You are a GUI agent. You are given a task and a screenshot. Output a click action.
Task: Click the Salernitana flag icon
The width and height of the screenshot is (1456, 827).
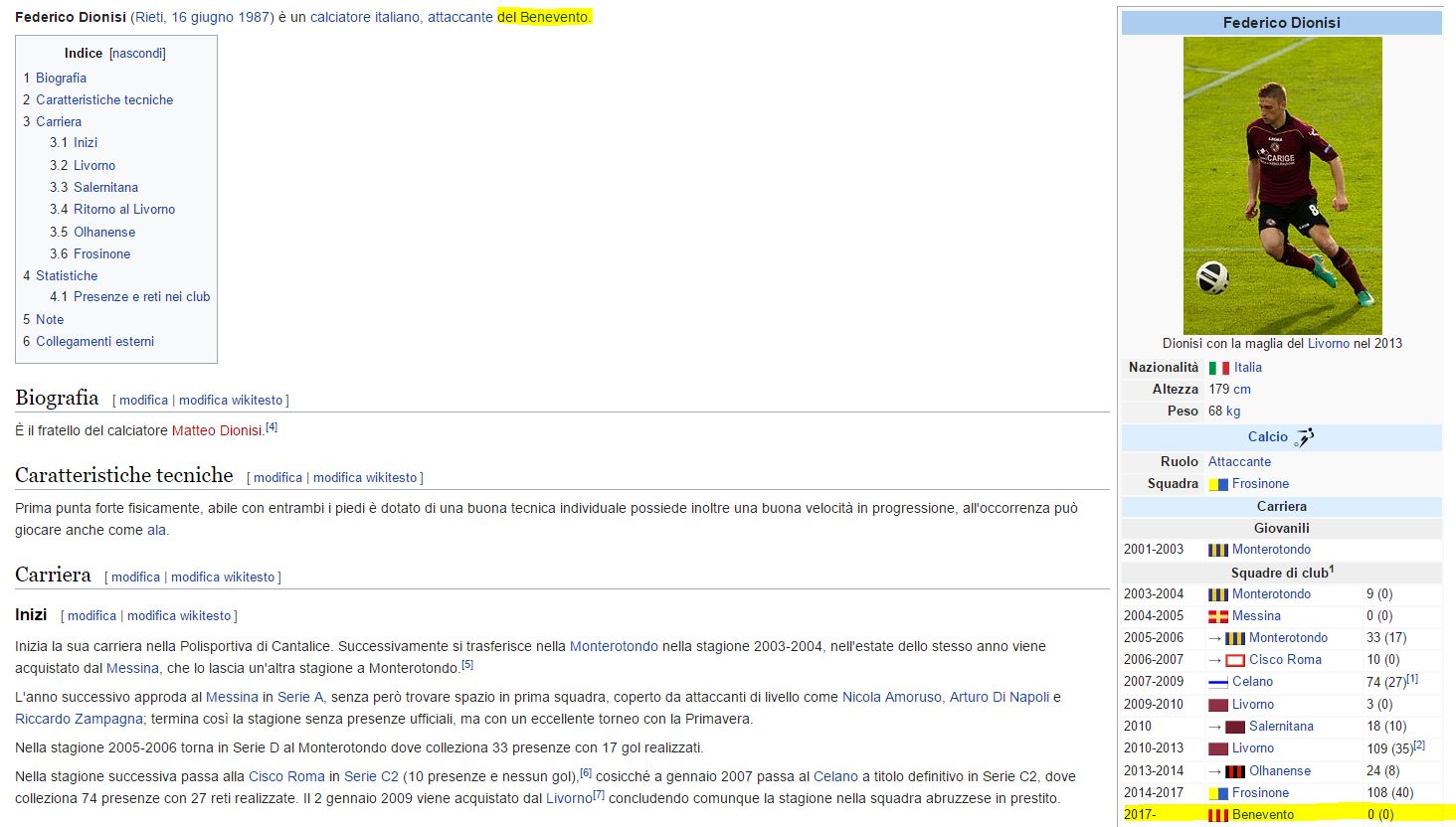[x=1235, y=727]
